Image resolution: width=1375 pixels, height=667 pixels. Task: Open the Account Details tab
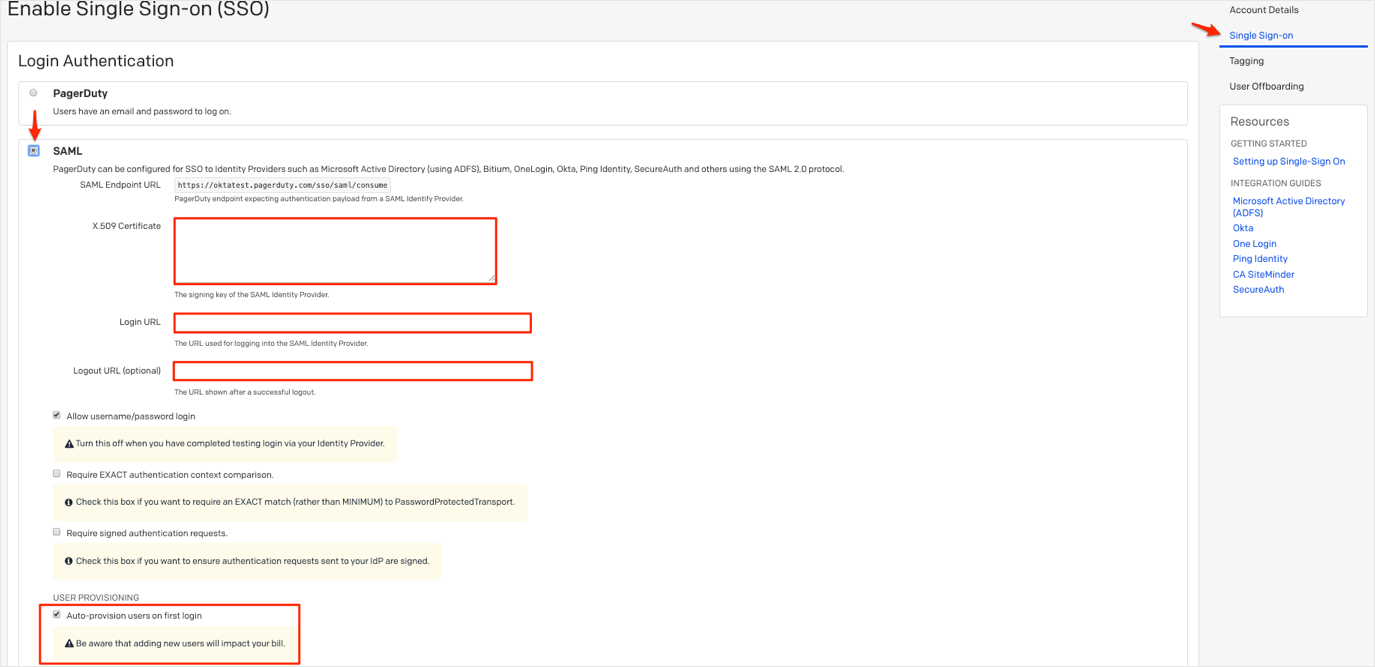1264,10
